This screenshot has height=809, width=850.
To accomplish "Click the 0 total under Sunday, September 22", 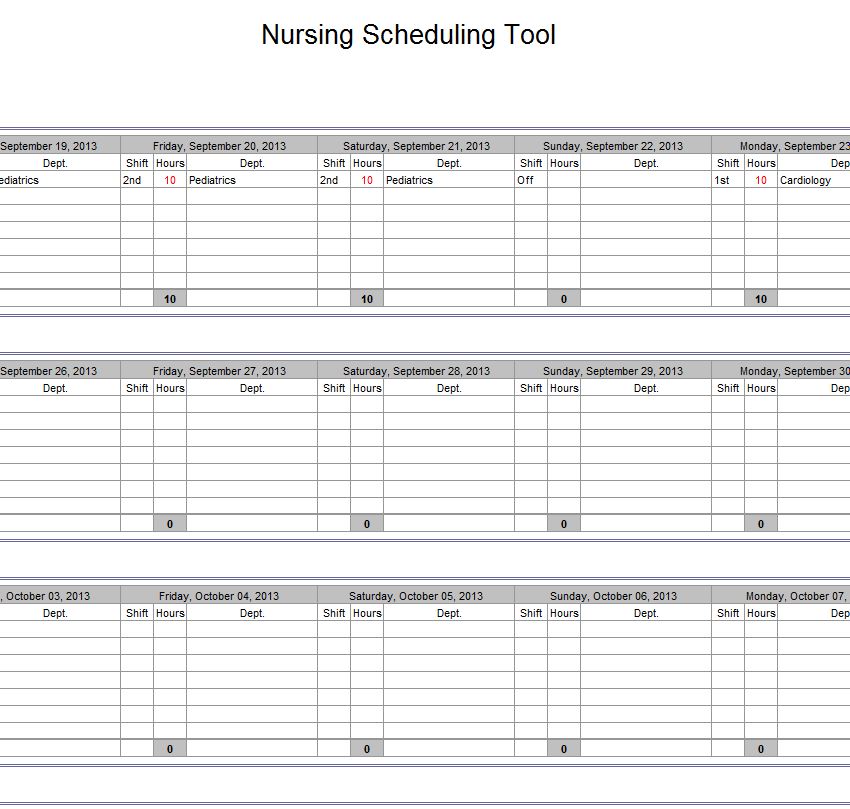I will click(x=564, y=299).
